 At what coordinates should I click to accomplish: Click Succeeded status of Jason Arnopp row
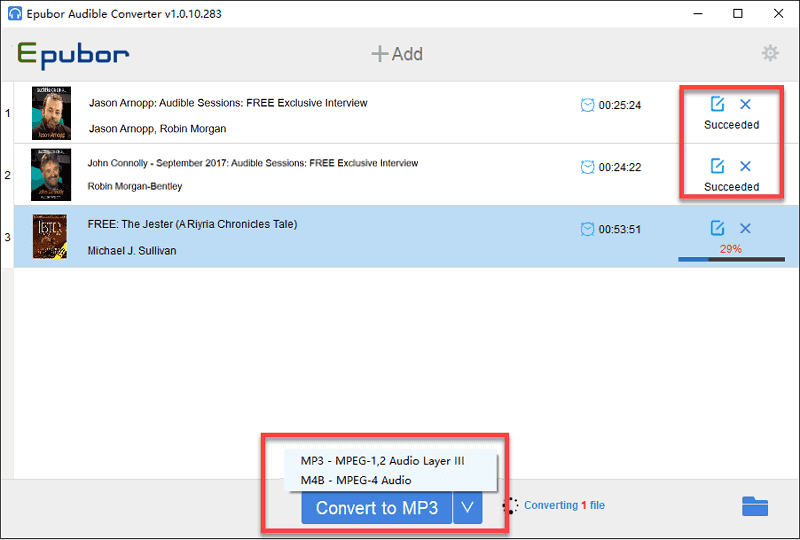[731, 125]
